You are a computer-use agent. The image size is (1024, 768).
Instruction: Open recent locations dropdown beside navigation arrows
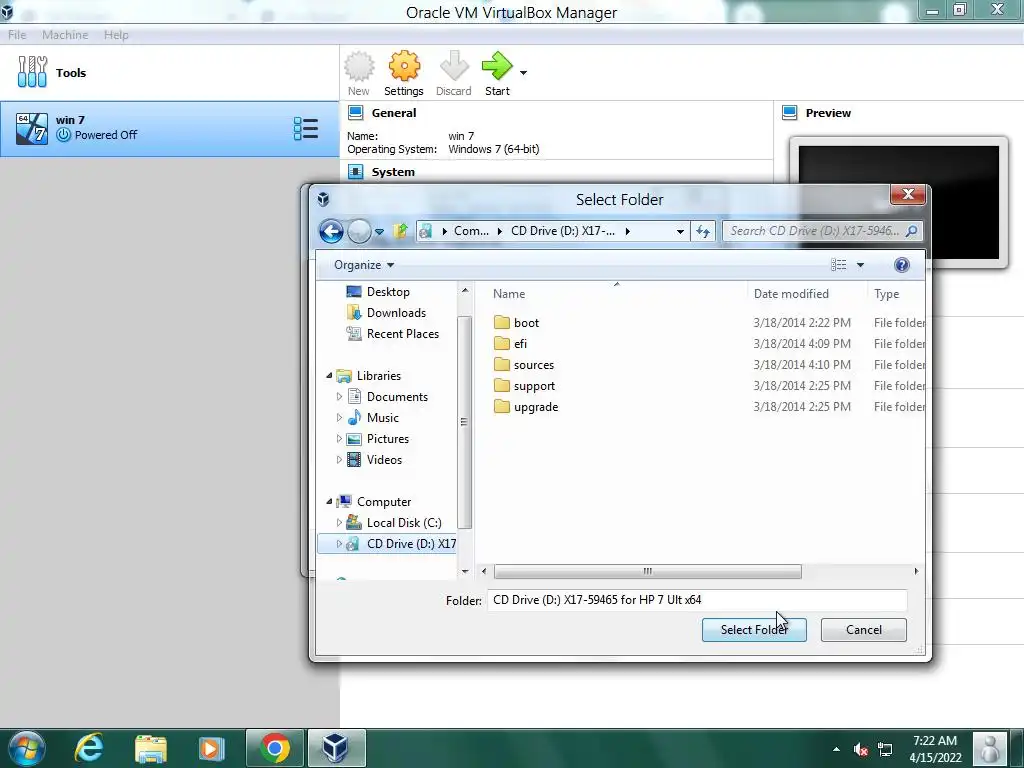379,231
